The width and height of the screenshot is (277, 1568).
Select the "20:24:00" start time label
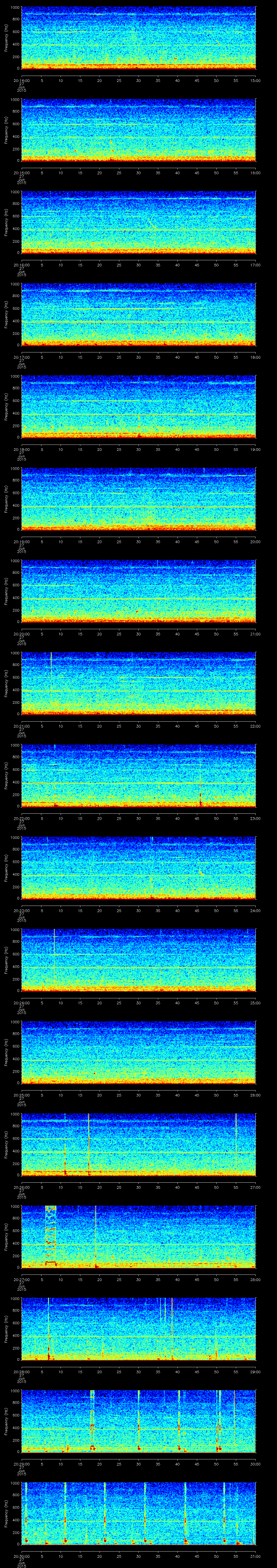(22, 1003)
